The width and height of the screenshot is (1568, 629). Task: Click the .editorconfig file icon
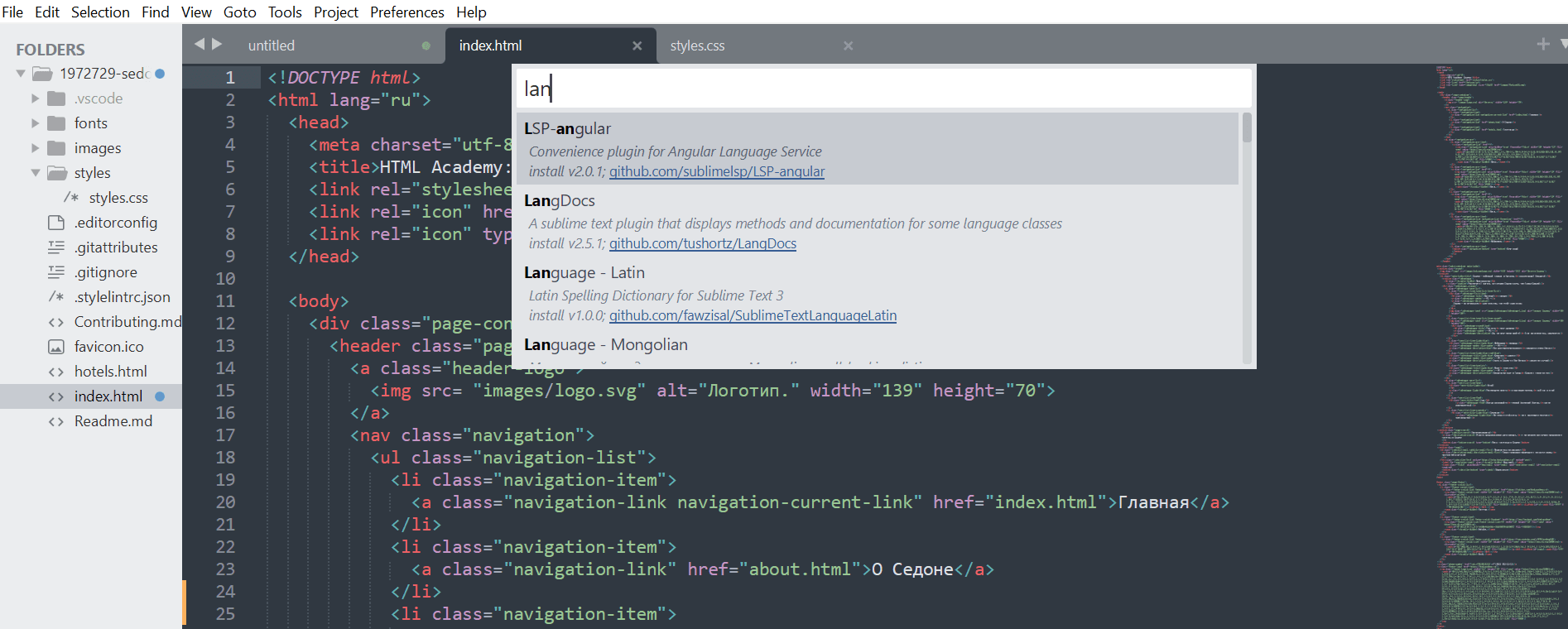pos(56,223)
